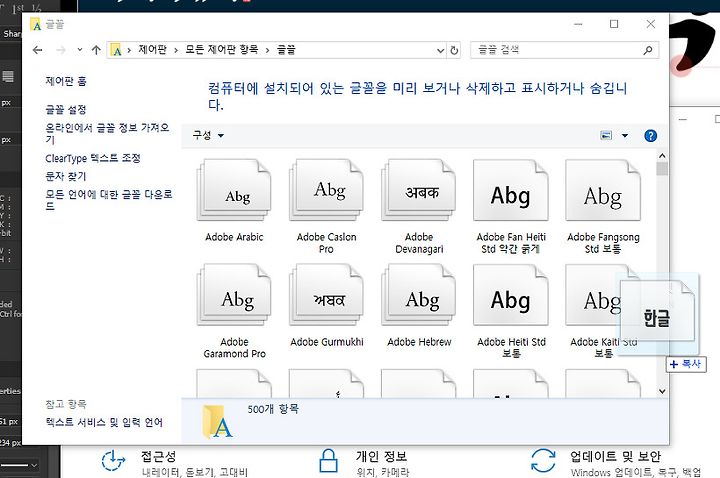Screen dimensions: 720x478
Task: Open the help question mark button
Action: point(650,135)
